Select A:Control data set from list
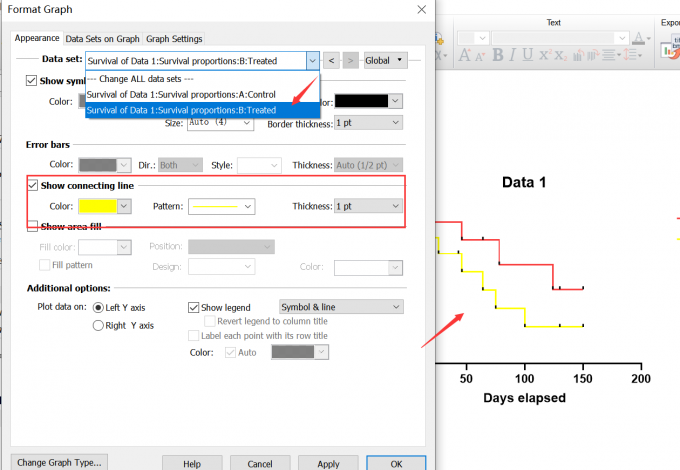This screenshot has width=680, height=470. tap(203, 95)
